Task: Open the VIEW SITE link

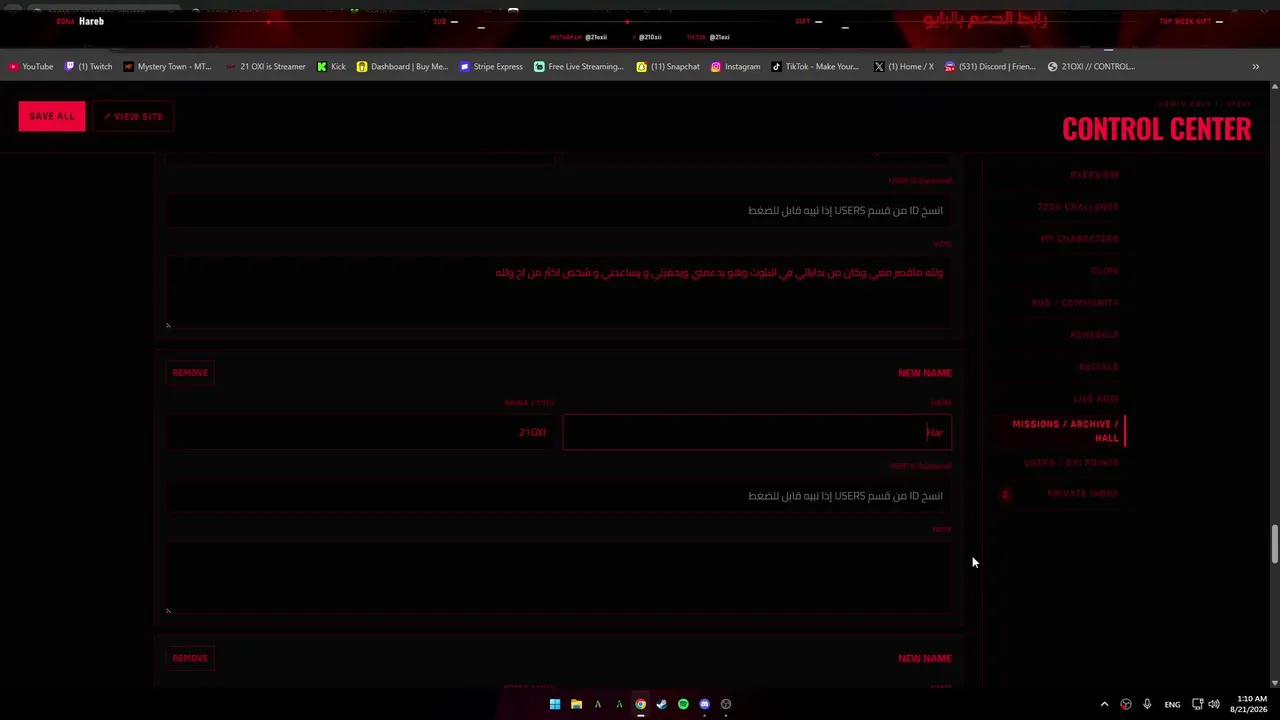Action: point(133,116)
